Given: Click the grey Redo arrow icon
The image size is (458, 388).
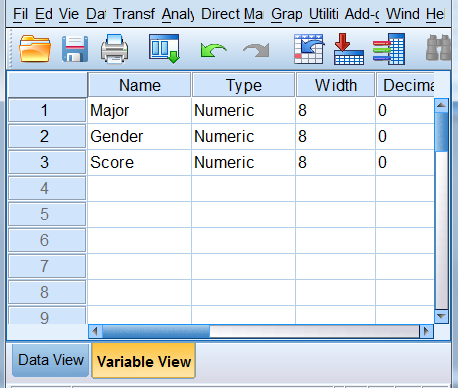Looking at the screenshot, I should point(256,51).
